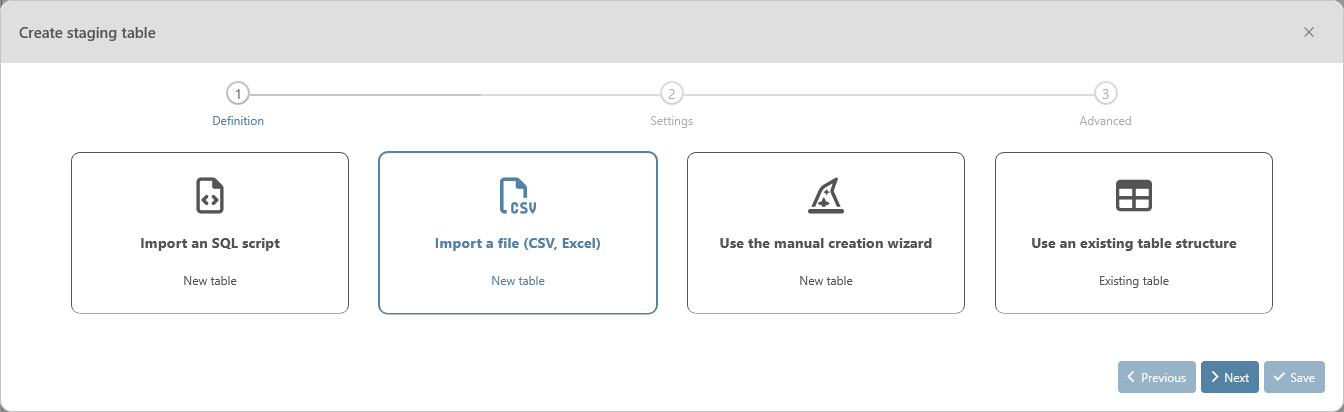Switch to the Advanced step label

[1105, 121]
